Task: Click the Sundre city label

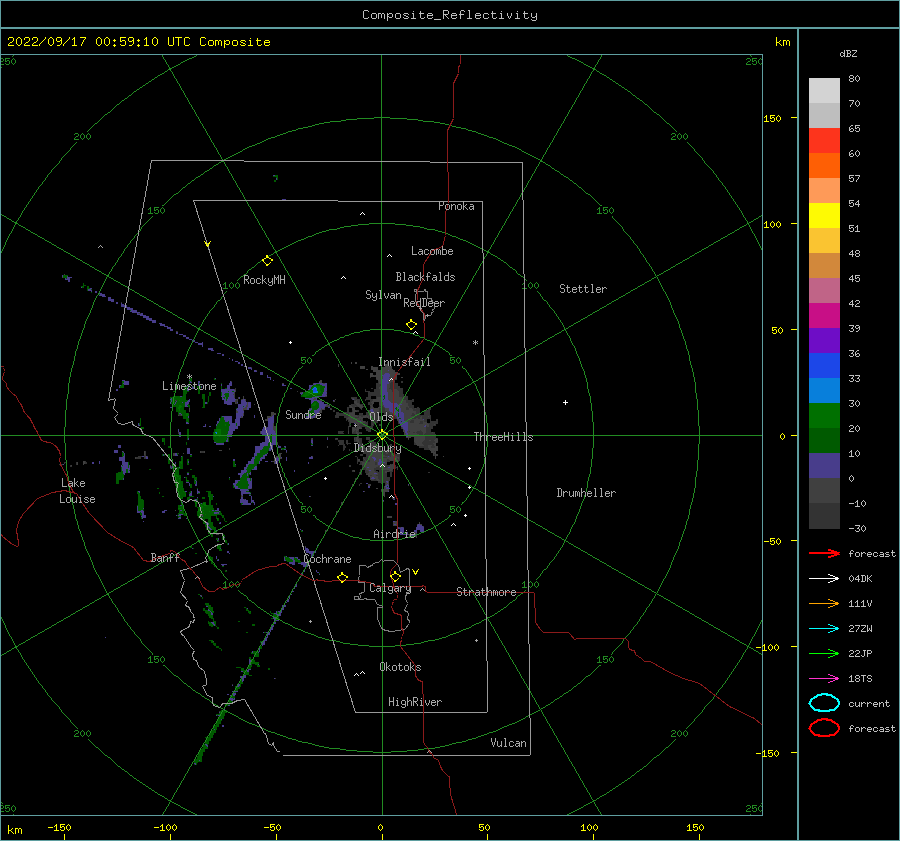Action: click(303, 414)
